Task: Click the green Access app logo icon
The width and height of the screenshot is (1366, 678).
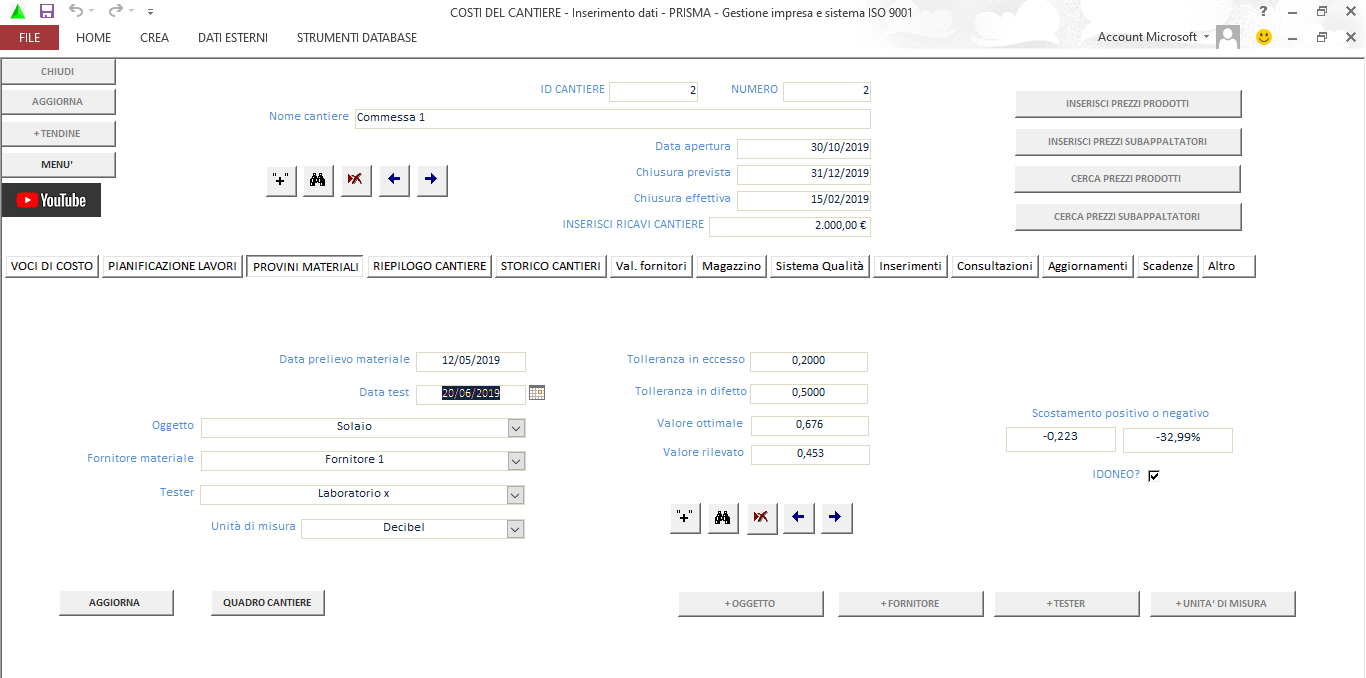Action: tap(17, 11)
